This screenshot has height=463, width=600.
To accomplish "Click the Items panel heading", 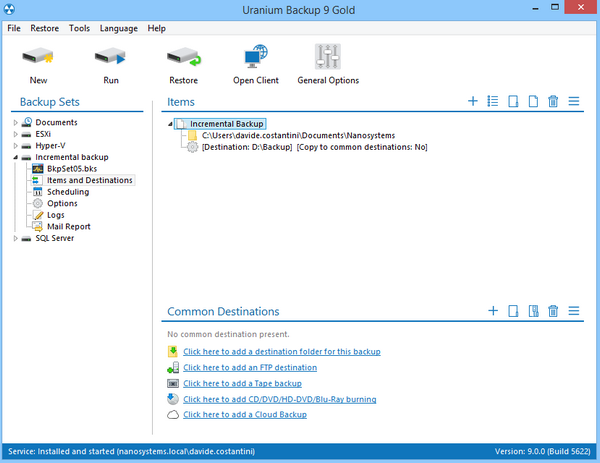I will [x=181, y=102].
